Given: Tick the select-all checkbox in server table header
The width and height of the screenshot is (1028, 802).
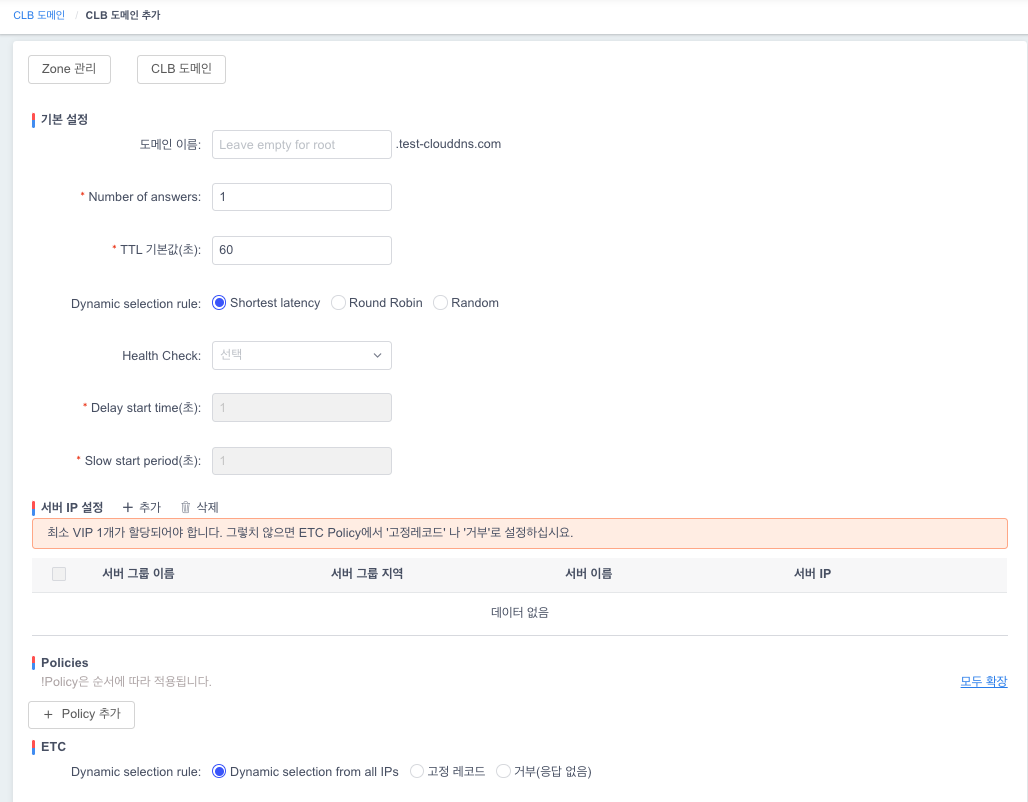Looking at the screenshot, I should point(59,574).
